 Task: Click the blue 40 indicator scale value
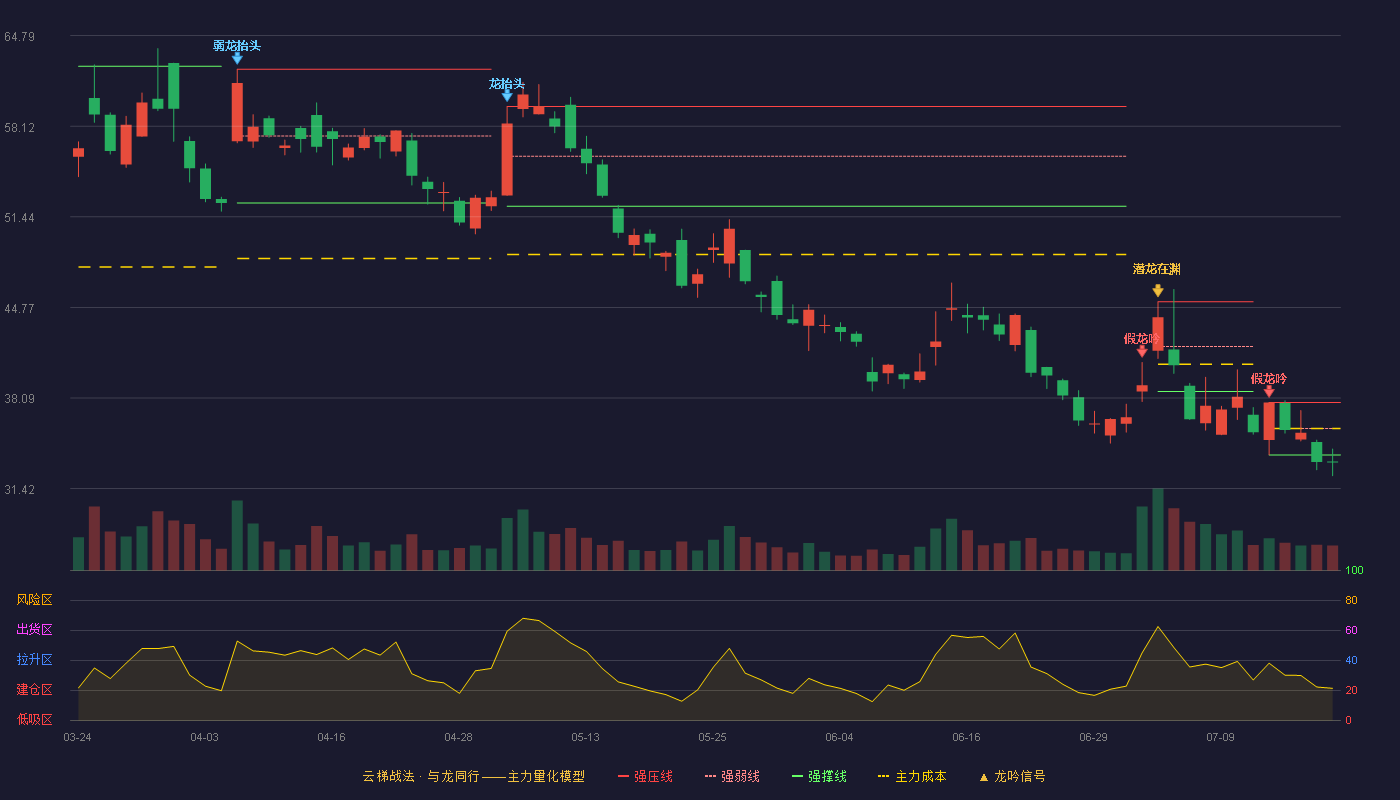click(x=1351, y=660)
